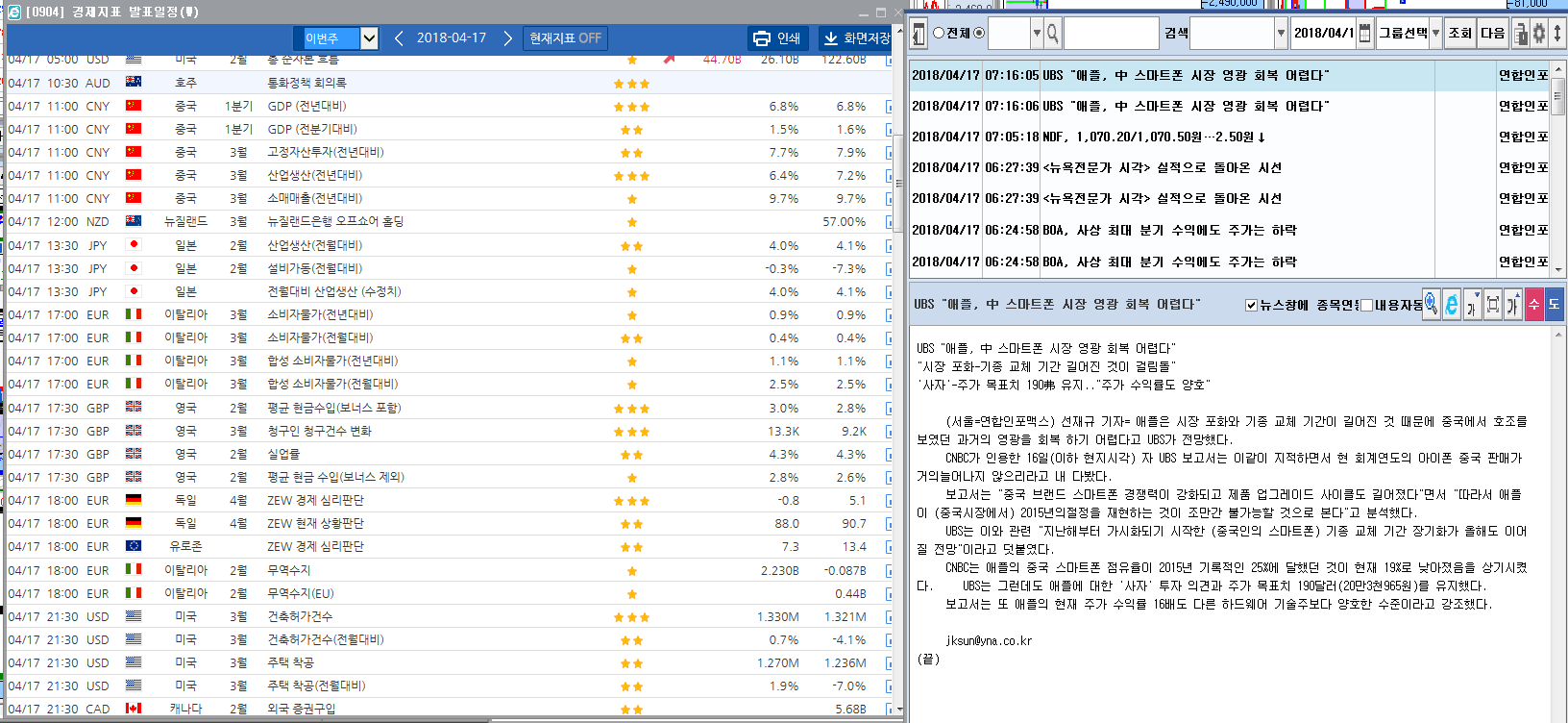
Task: Click the 다음 next button
Action: (x=1493, y=34)
